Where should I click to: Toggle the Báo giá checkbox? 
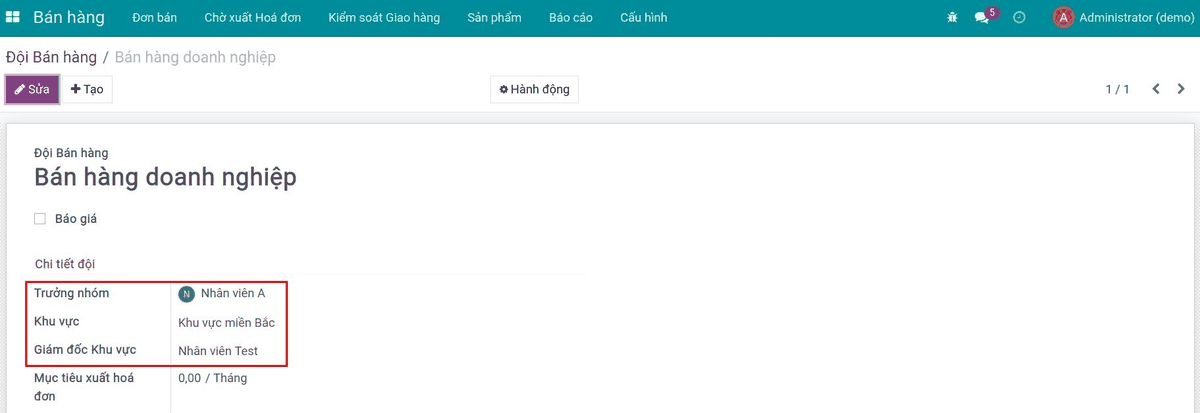click(40, 218)
